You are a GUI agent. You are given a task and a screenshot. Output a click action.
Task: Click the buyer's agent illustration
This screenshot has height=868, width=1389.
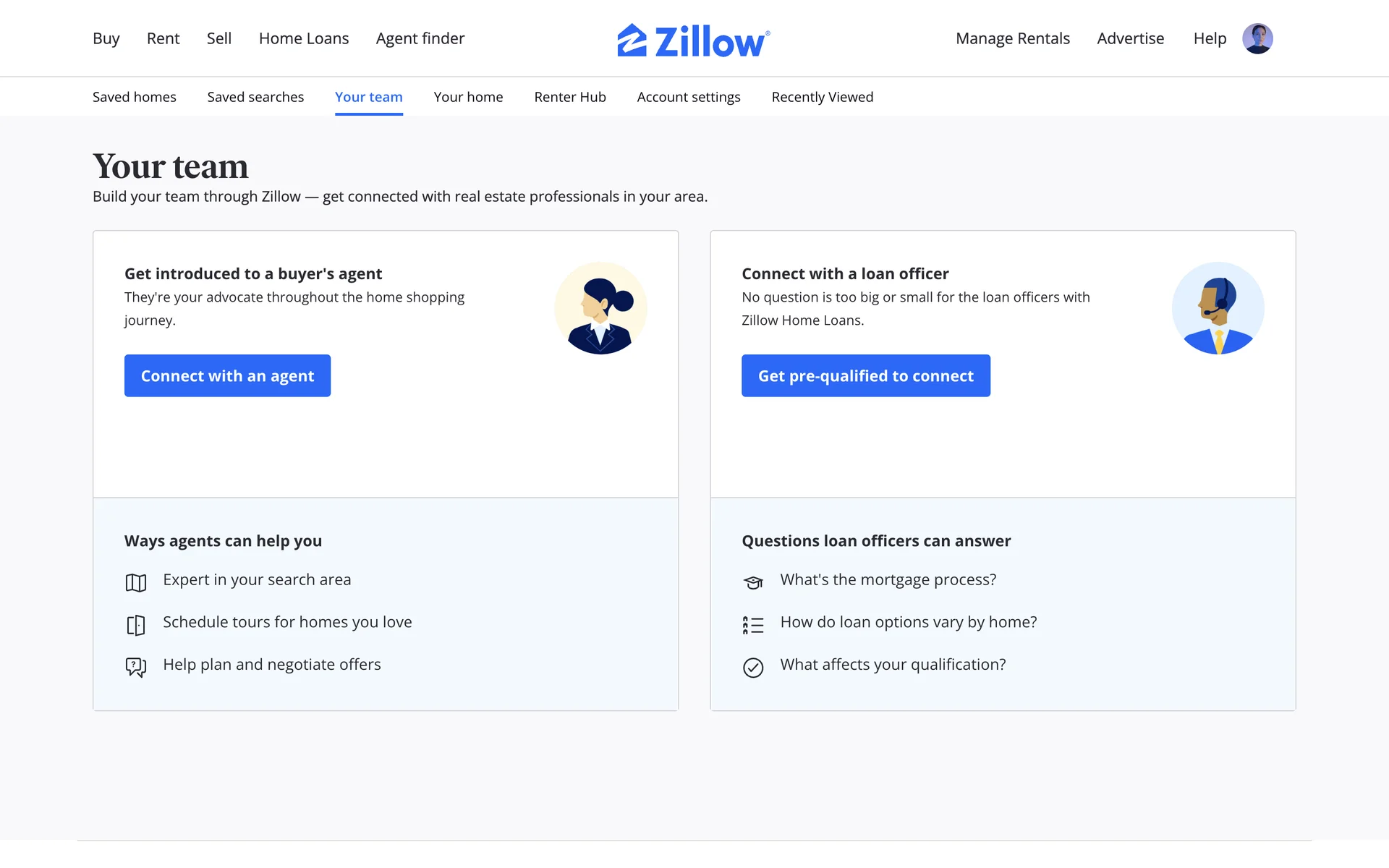[x=600, y=308]
